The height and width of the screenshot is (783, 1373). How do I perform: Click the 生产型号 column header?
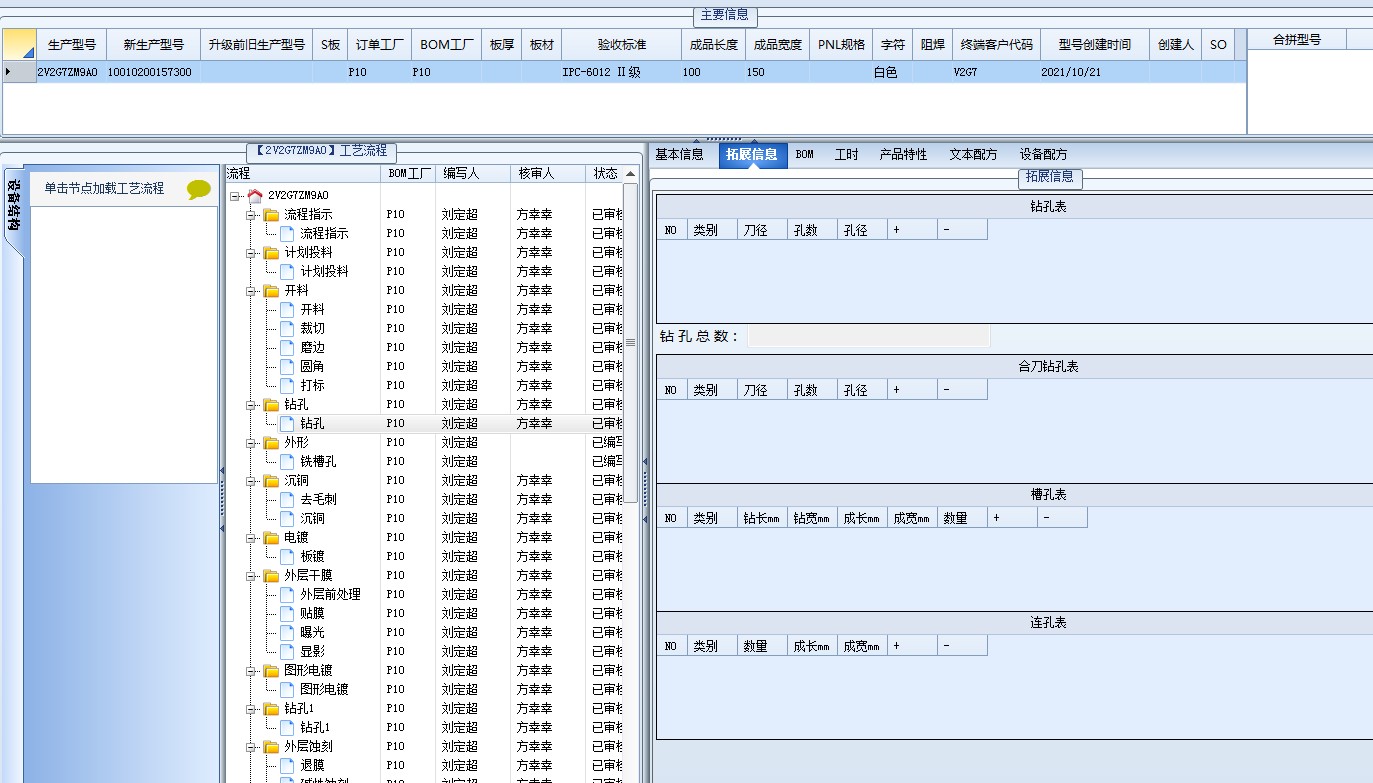[x=72, y=45]
